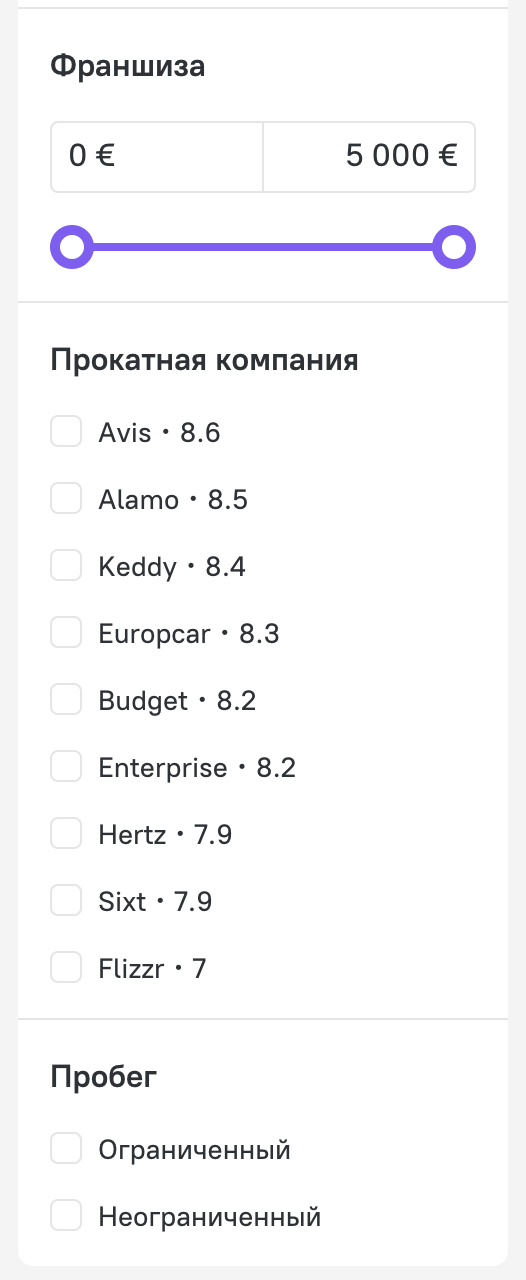This screenshot has height=1280, width=526.
Task: Click the maximum deductible field showing 5 000 €
Action: point(369,157)
